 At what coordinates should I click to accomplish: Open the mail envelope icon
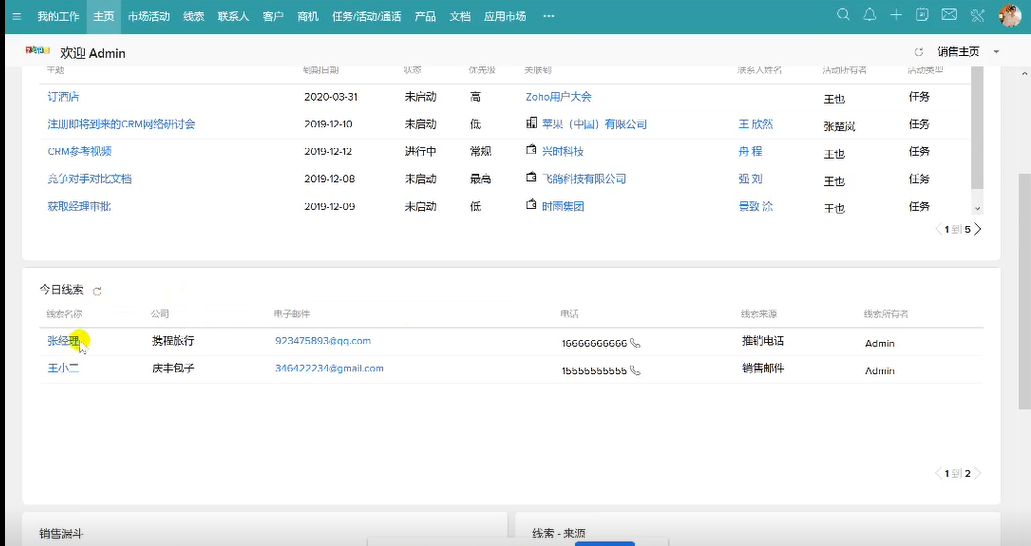tap(949, 15)
